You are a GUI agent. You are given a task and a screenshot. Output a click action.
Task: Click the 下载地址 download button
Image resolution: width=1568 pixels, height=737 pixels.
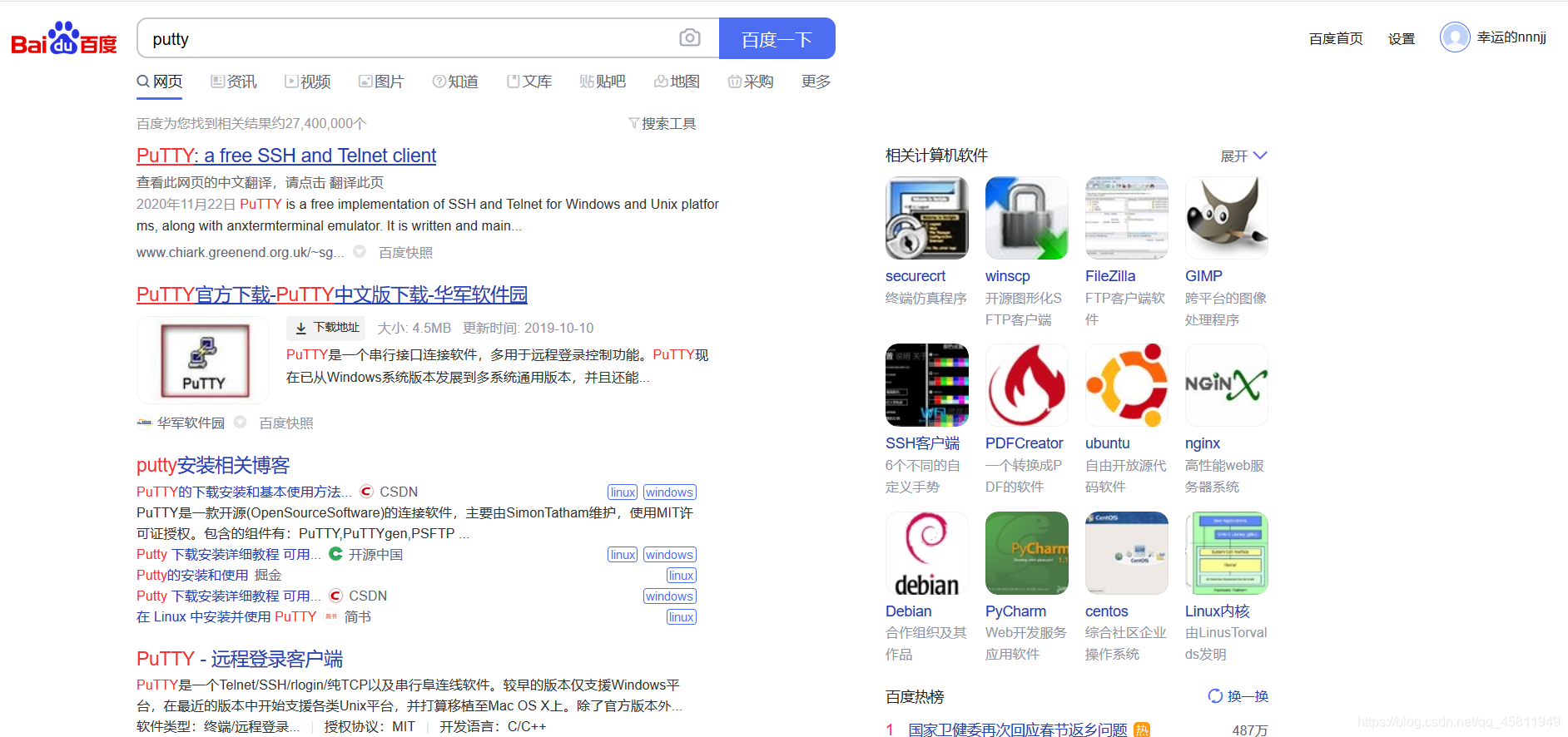(326, 328)
